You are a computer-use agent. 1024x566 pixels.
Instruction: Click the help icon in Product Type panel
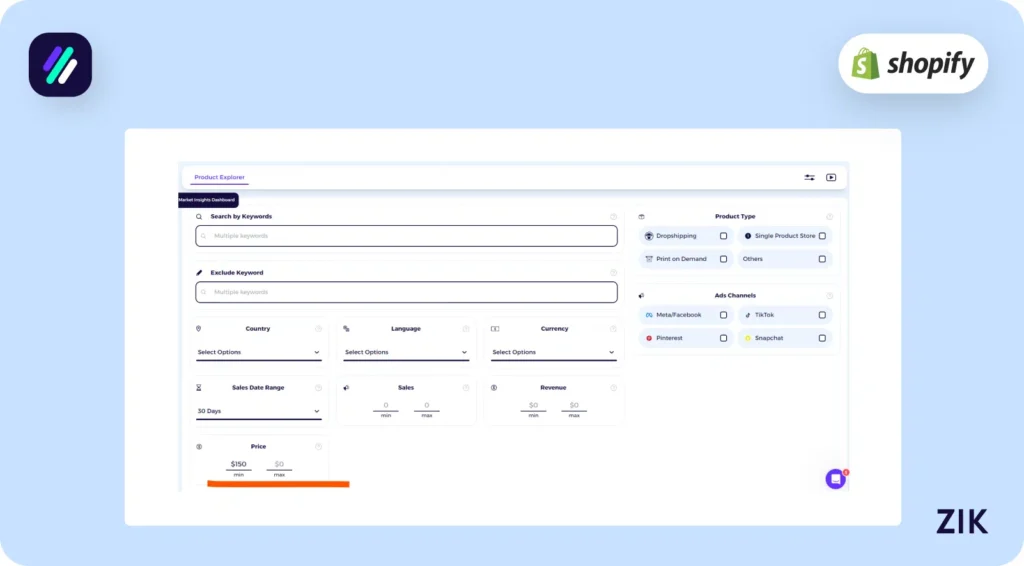tap(829, 217)
